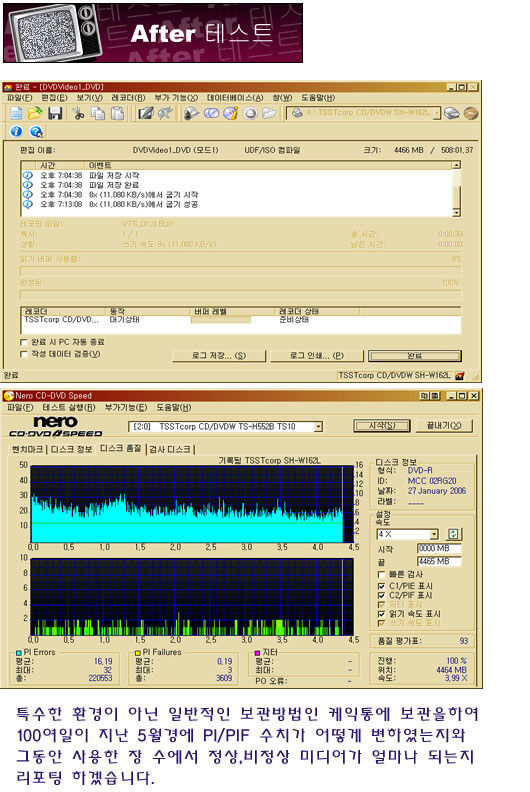The image size is (530, 792).
Task: Enable the quick scan (빠른 검사) checkbox
Action: click(x=381, y=574)
